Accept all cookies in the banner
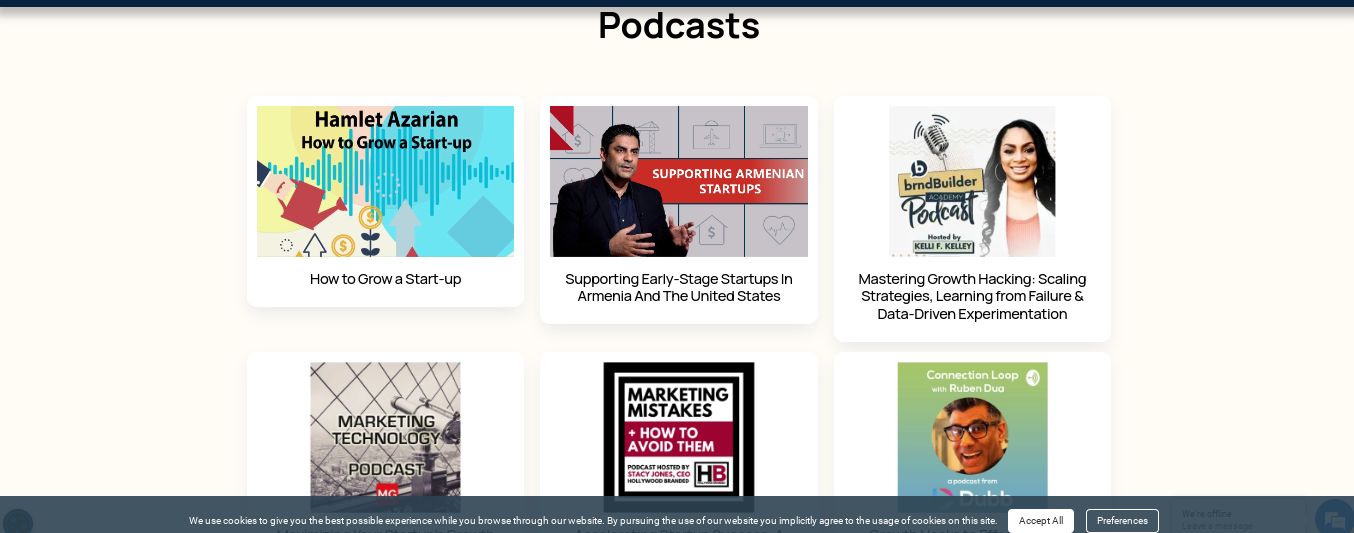This screenshot has width=1354, height=533. pos(1040,521)
